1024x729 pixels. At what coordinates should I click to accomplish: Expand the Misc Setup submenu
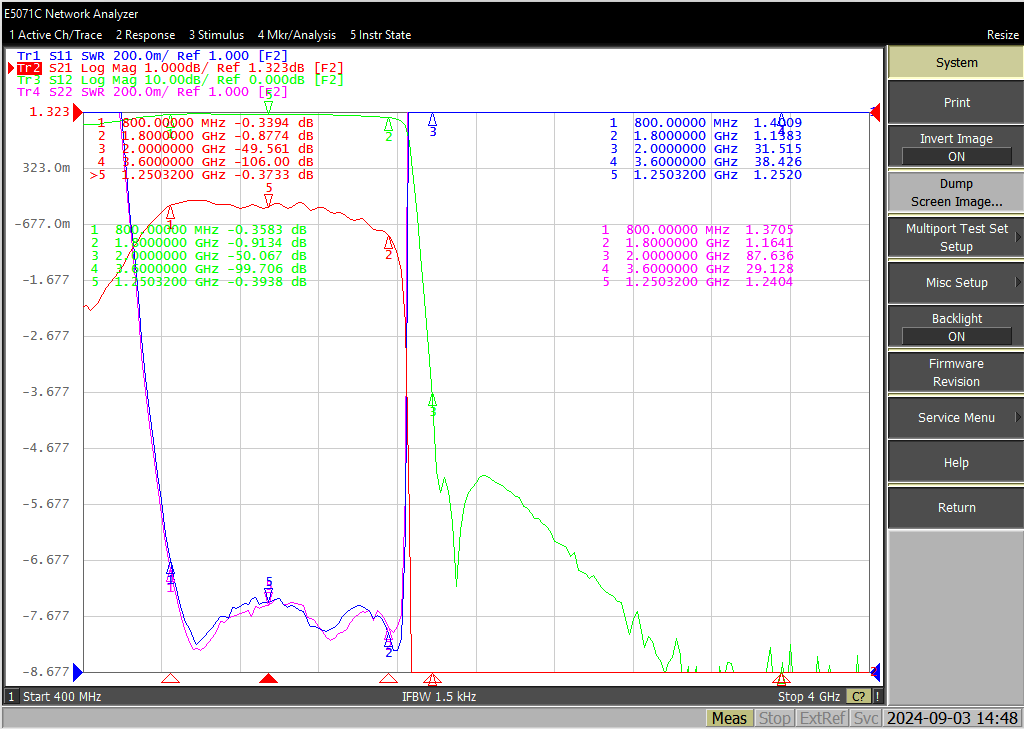[956, 283]
